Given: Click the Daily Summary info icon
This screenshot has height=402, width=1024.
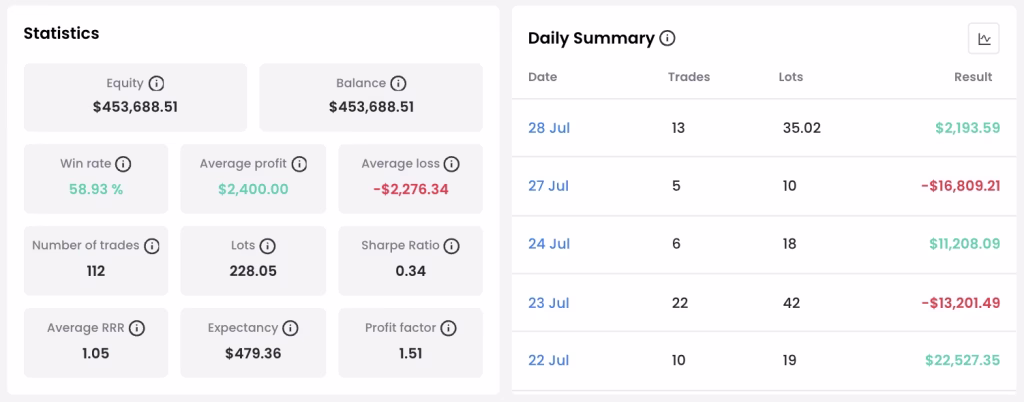Looking at the screenshot, I should (667, 39).
